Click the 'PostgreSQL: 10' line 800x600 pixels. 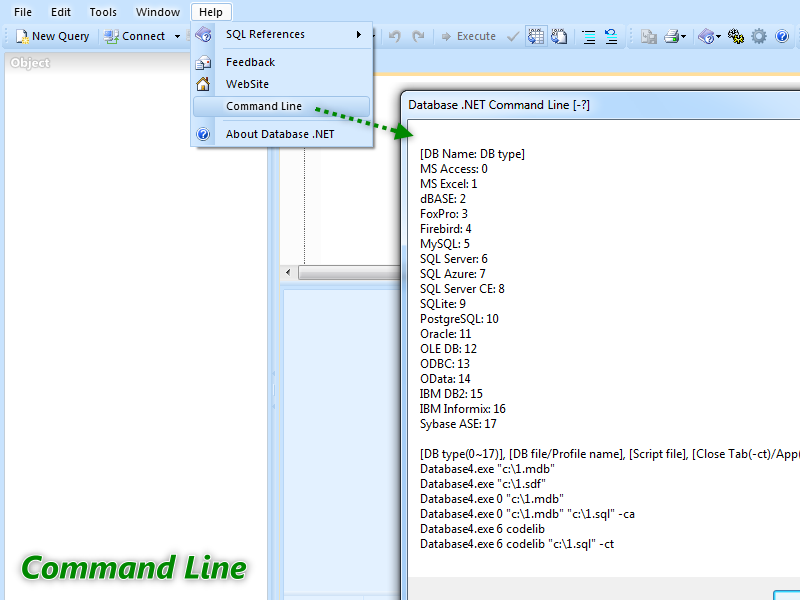pyautogui.click(x=459, y=319)
